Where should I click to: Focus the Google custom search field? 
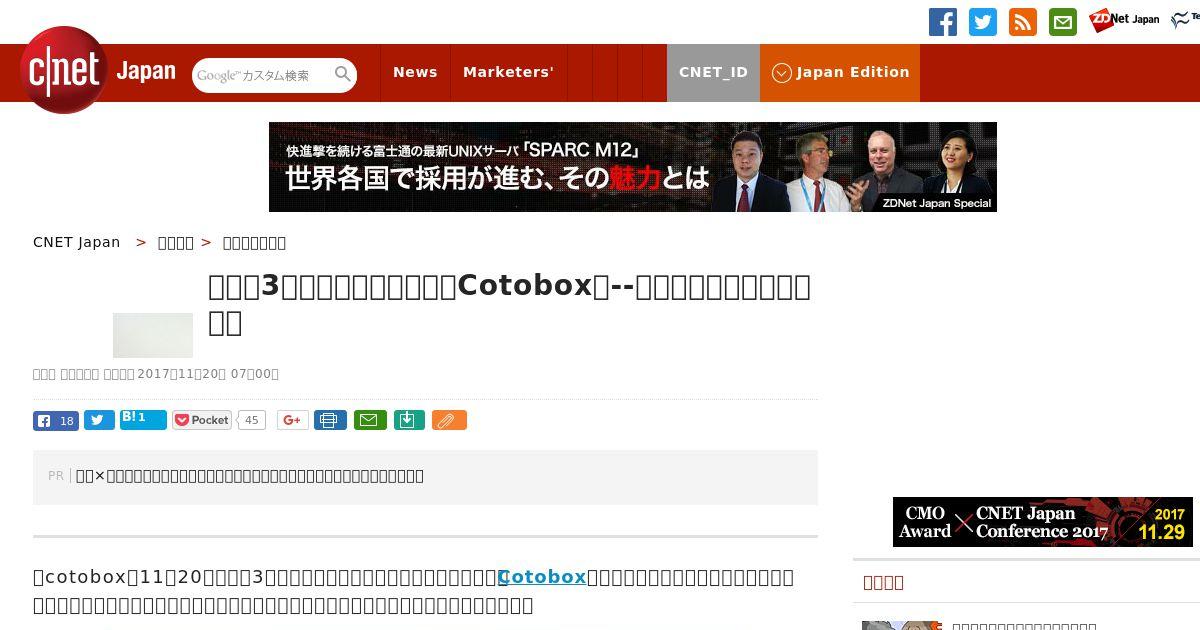262,75
